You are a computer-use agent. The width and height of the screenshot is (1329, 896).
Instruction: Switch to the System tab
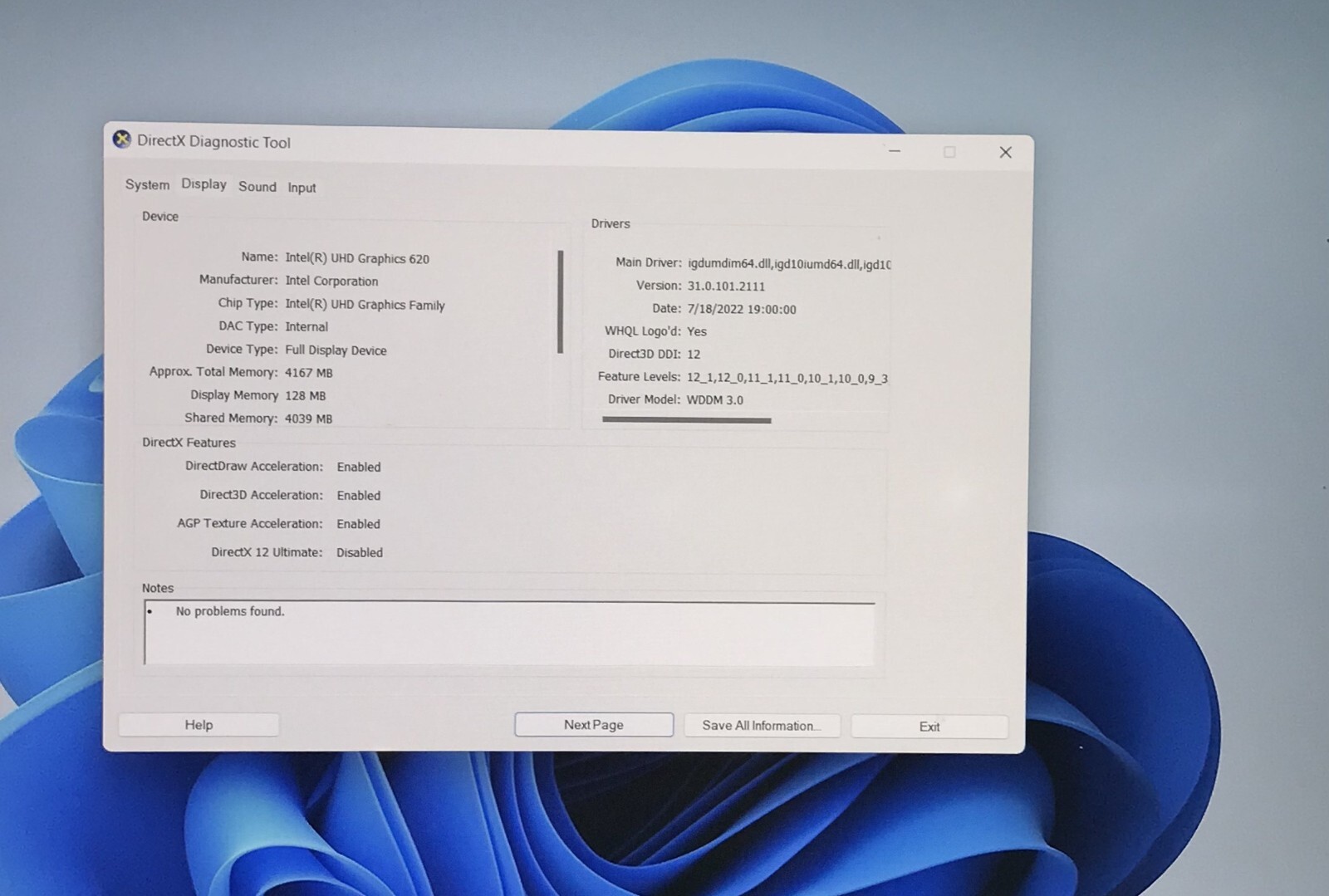coord(147,184)
